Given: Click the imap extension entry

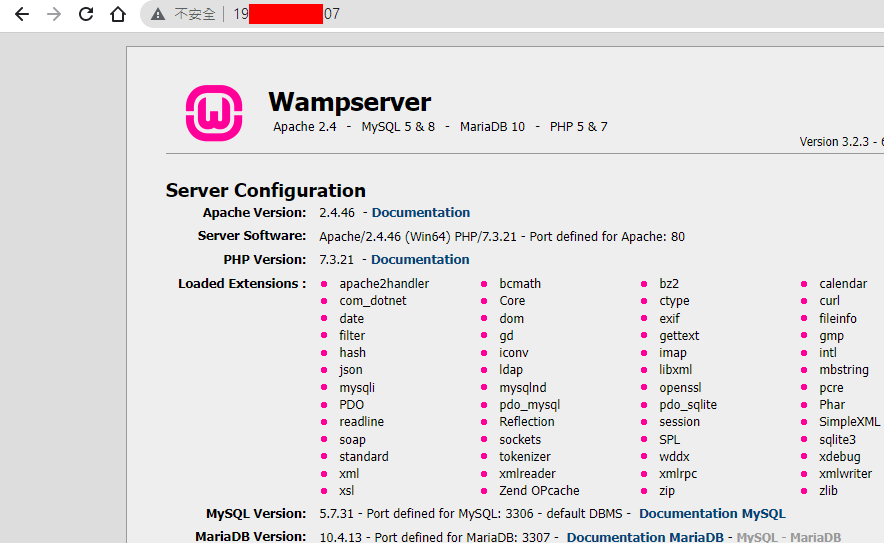Looking at the screenshot, I should pos(673,352).
